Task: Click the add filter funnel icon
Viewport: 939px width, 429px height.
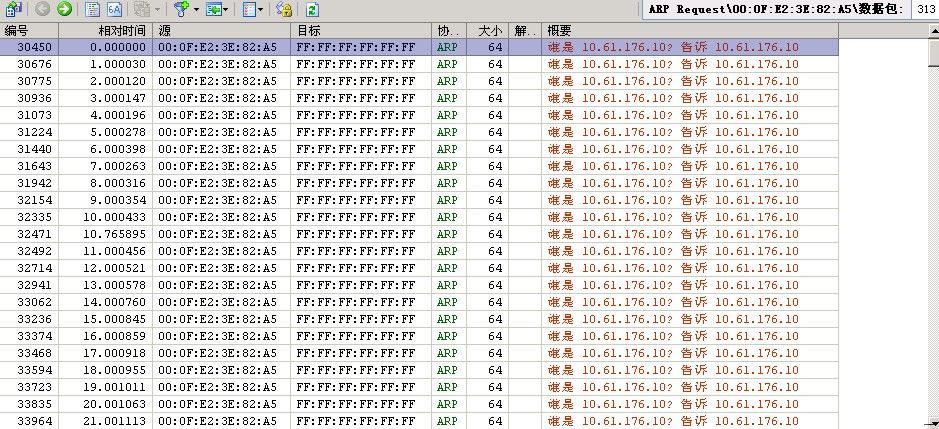Action: click(181, 9)
